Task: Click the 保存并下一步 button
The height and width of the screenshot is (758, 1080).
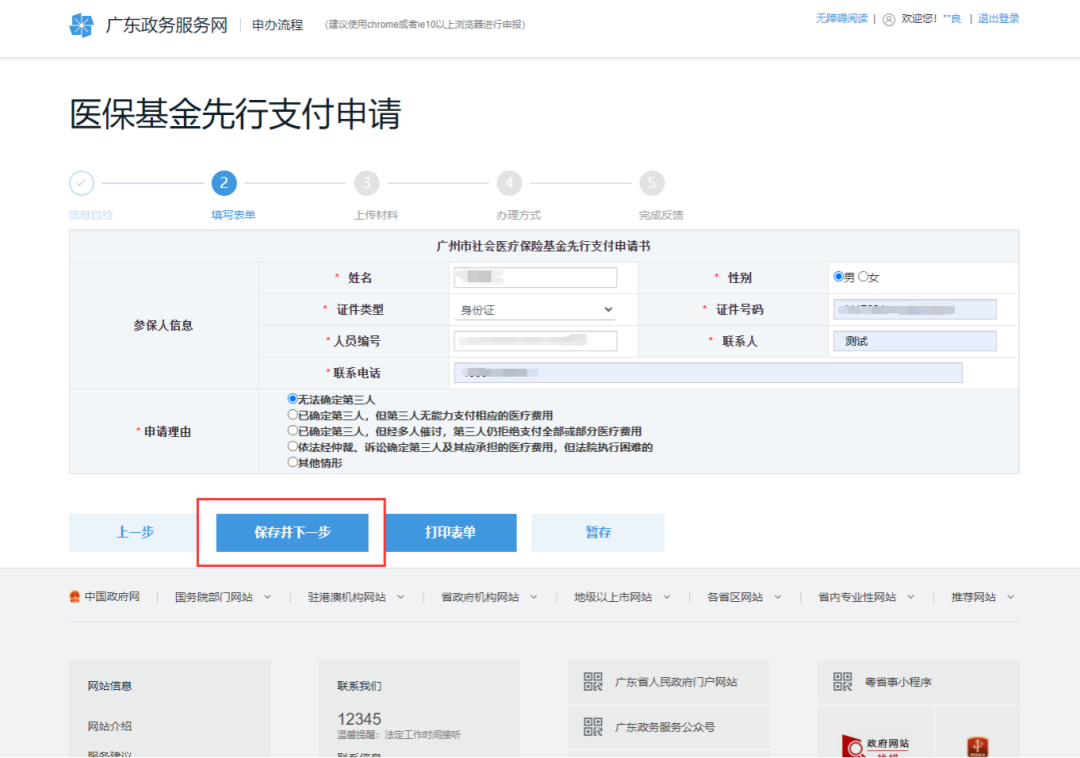Action: [292, 533]
